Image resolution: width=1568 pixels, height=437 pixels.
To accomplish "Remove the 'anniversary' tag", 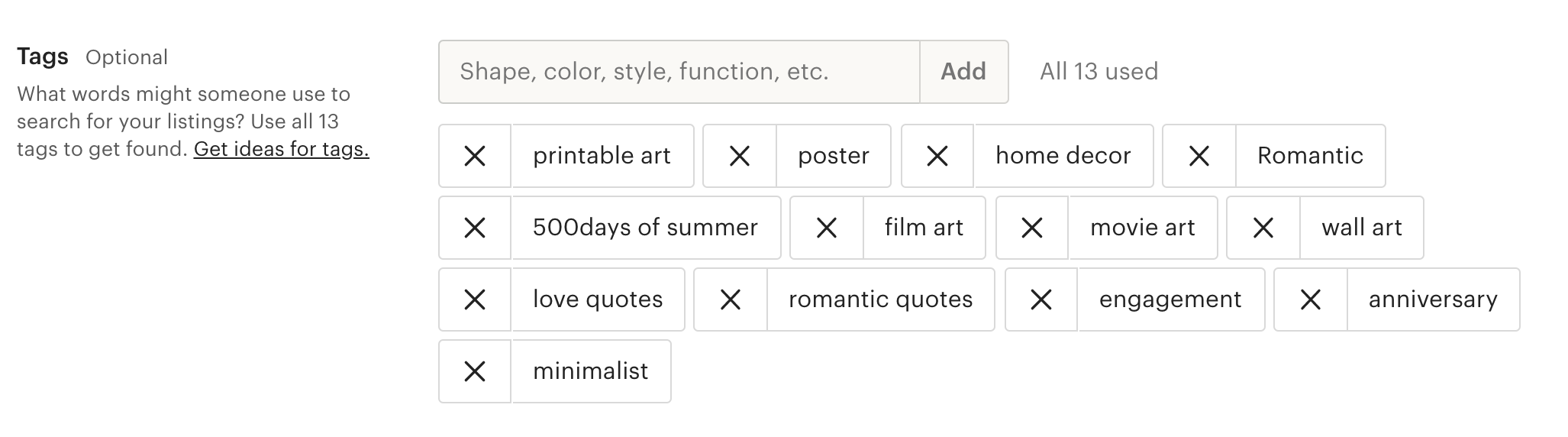I will (x=1310, y=299).
